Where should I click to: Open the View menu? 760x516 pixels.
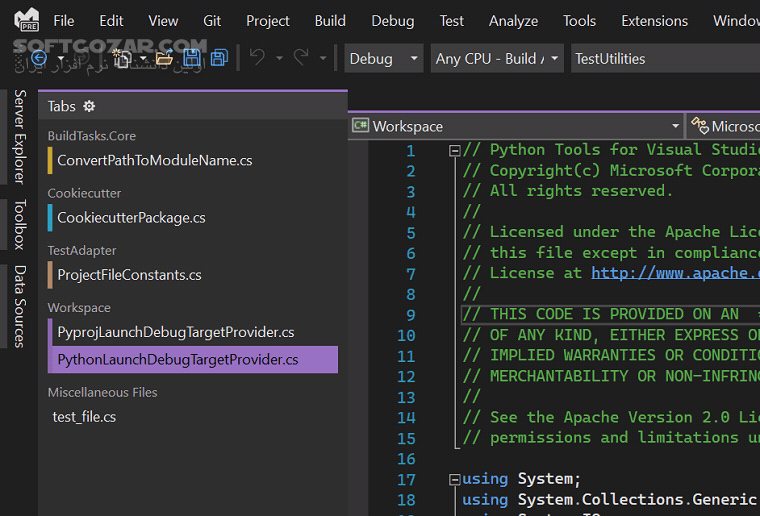point(163,21)
